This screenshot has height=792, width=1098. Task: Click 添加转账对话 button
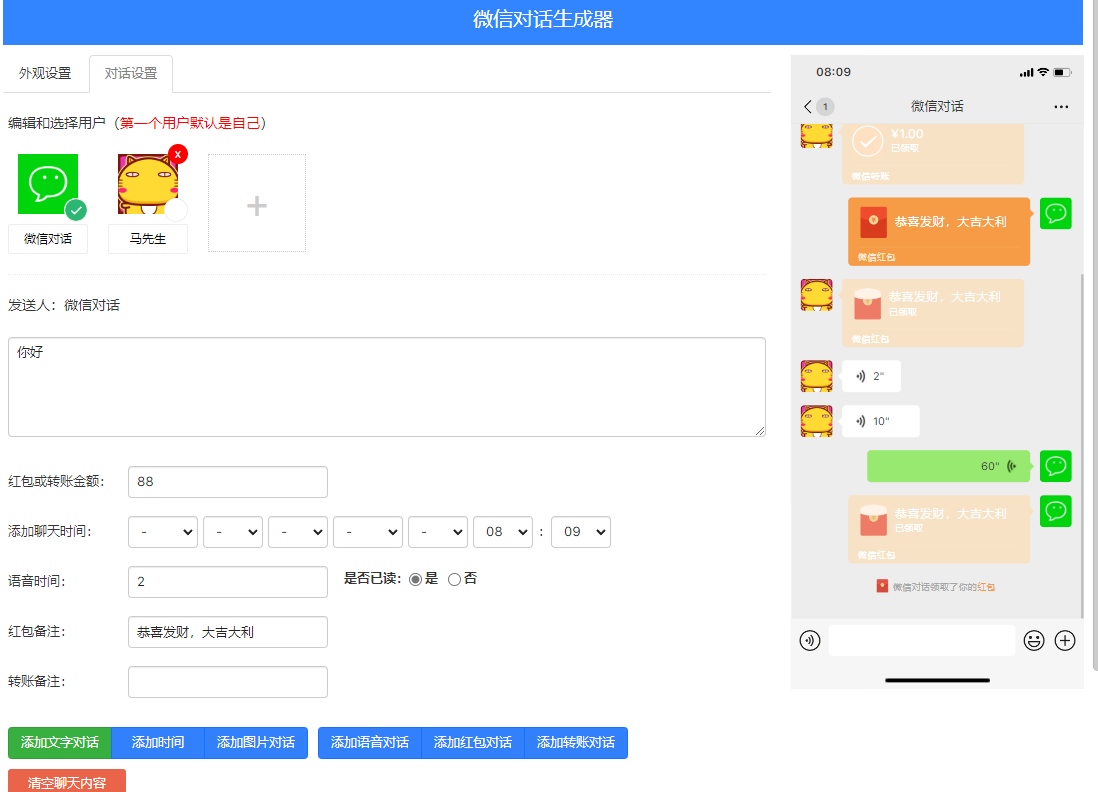tap(576, 743)
